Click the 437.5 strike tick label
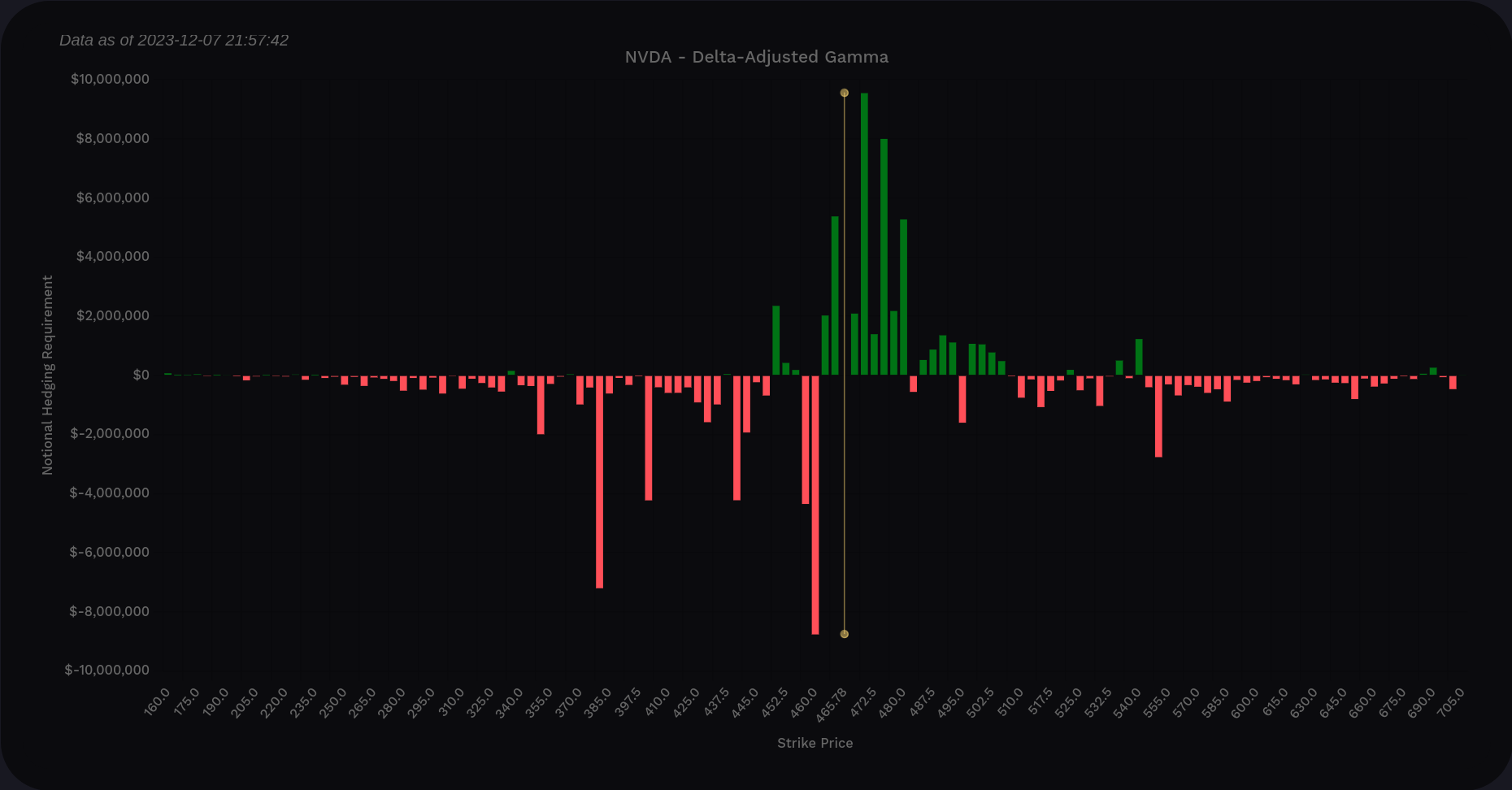The width and height of the screenshot is (1512, 790). pyautogui.click(x=715, y=701)
